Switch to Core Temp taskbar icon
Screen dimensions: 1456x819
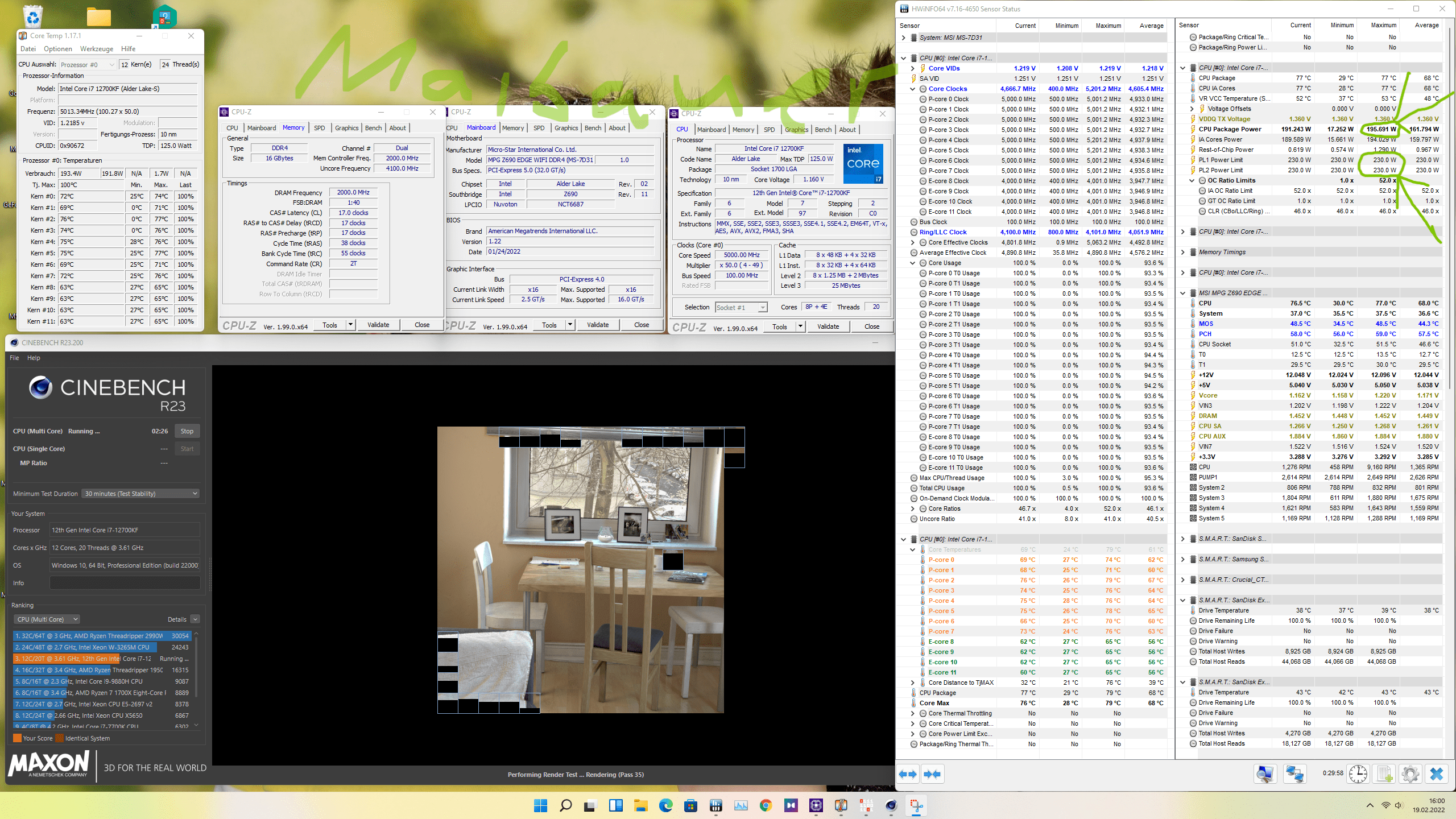coord(841,805)
